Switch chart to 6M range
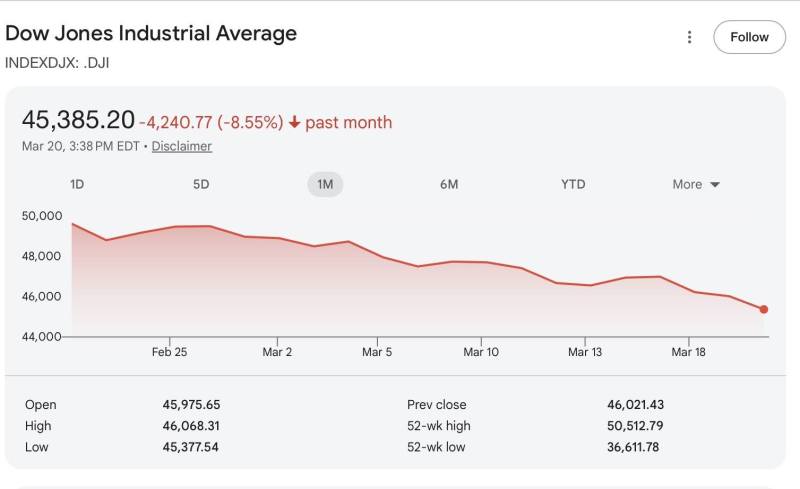The image size is (800, 489). click(x=449, y=184)
